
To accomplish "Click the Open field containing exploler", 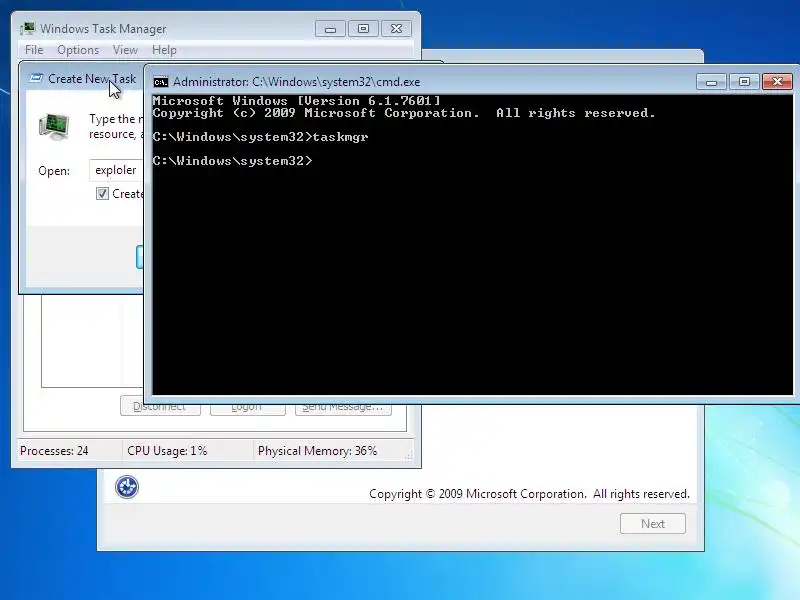I will [x=117, y=170].
